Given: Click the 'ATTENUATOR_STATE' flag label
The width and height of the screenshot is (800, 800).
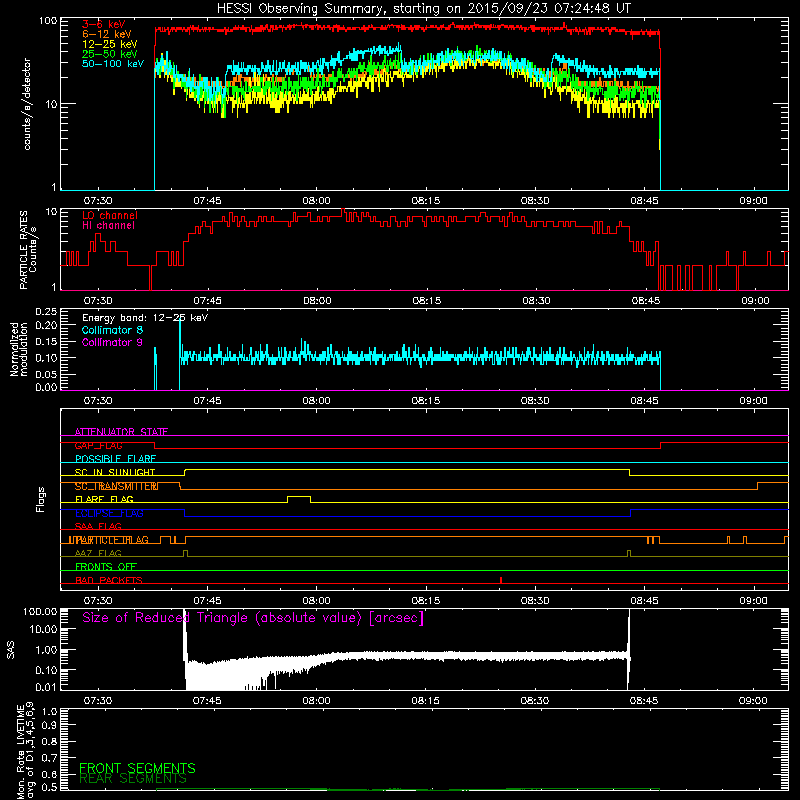Looking at the screenshot, I should tap(121, 432).
